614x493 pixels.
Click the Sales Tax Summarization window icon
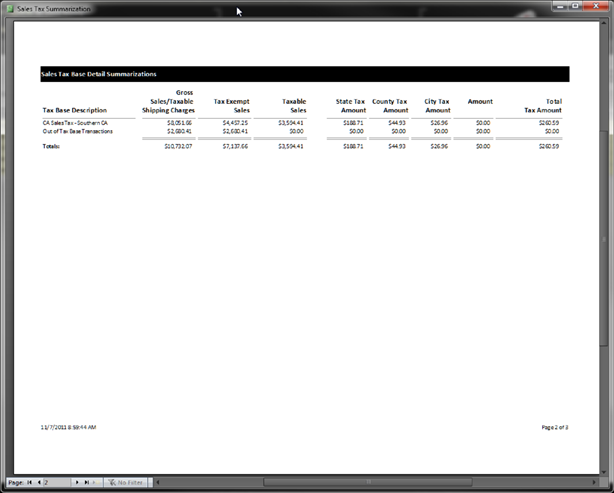(x=10, y=8)
